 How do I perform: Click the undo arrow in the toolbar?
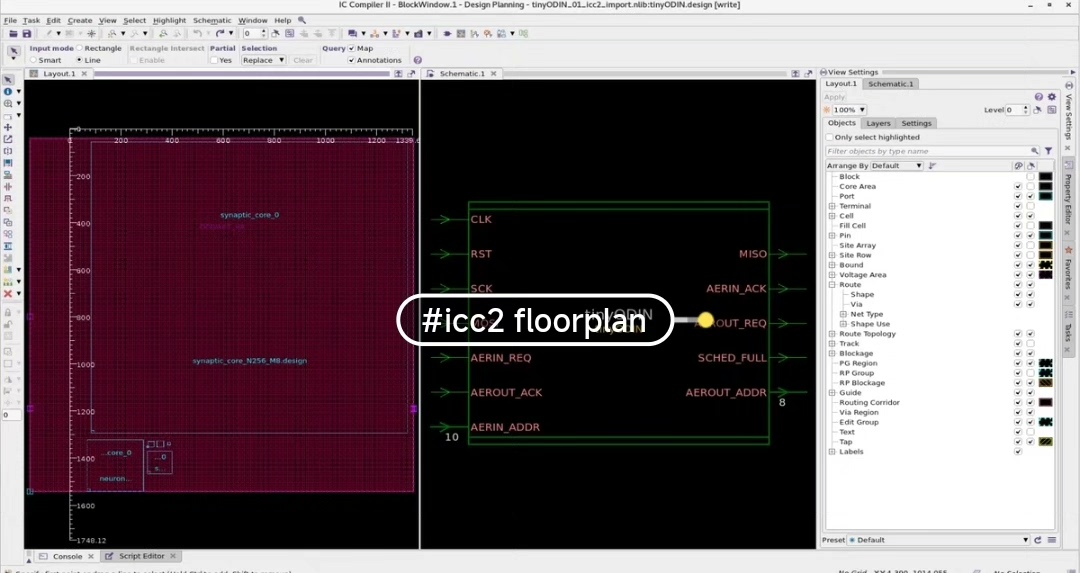click(197, 34)
